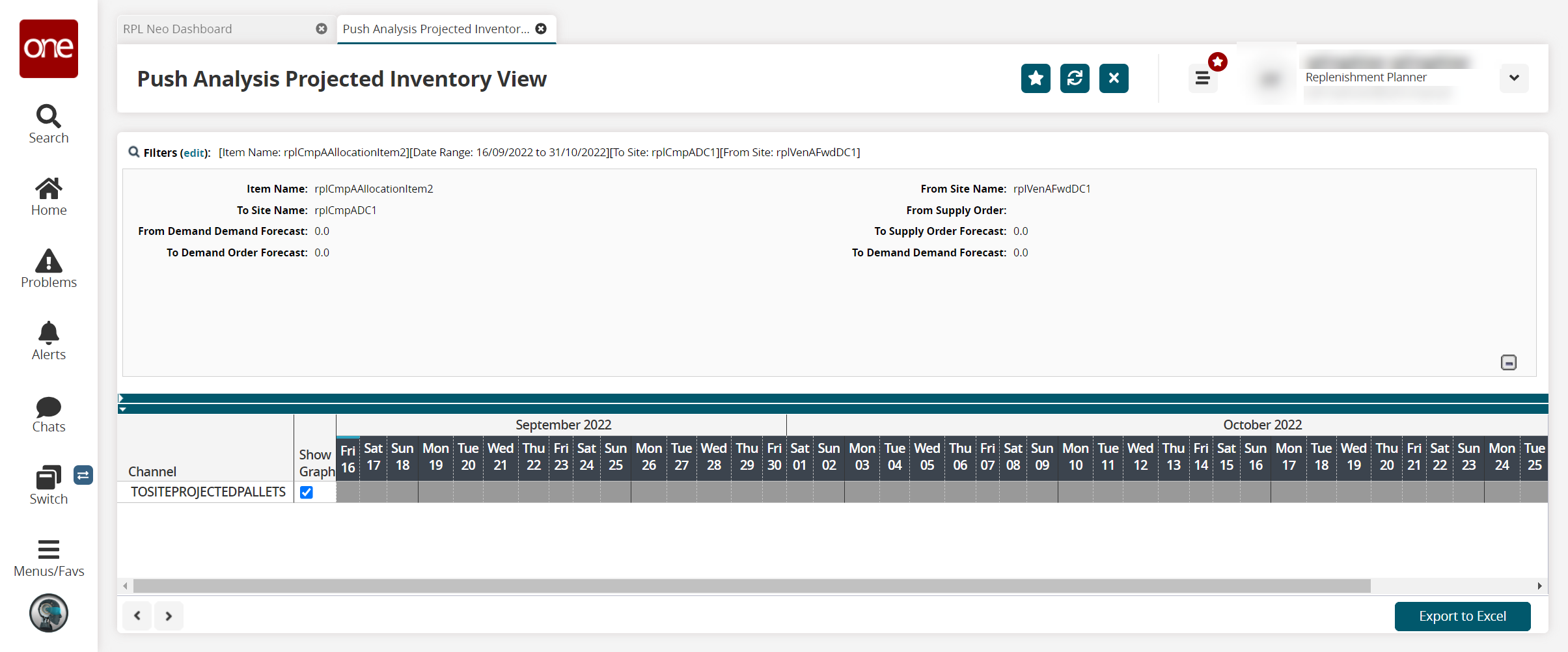Click the To Site Name value rplCmpADC1
This screenshot has height=652, width=1568.
click(346, 211)
